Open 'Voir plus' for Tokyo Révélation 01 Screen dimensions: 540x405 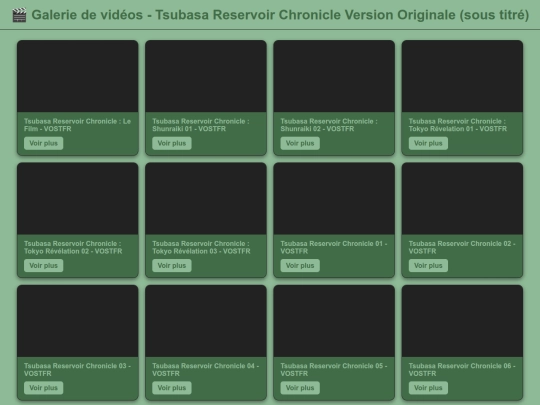(x=428, y=143)
